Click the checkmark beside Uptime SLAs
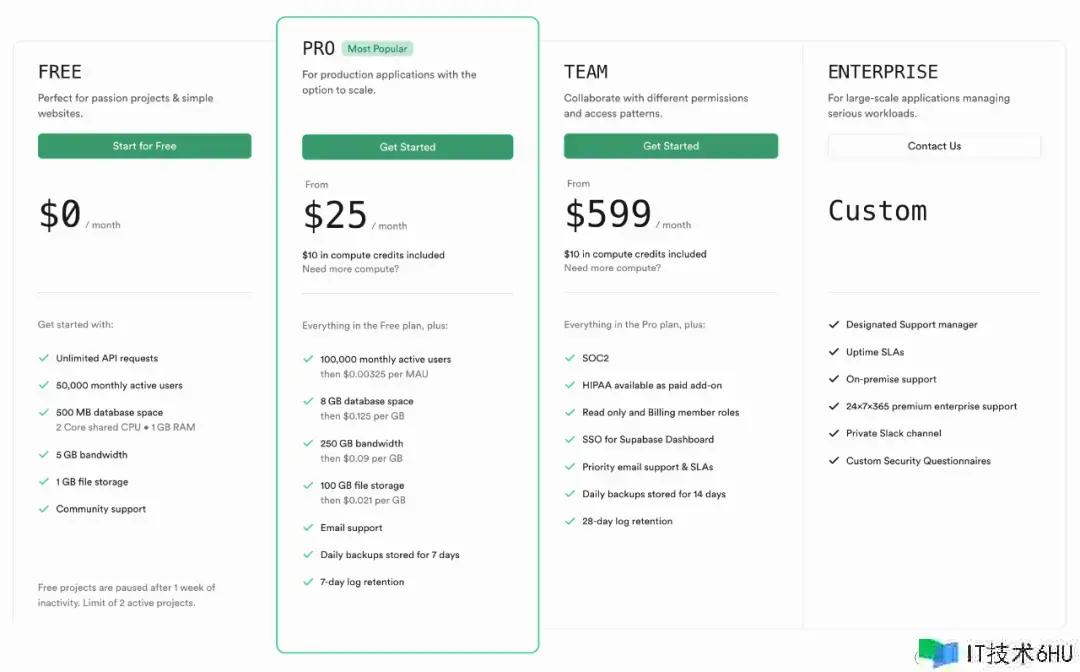This screenshot has height=672, width=1080. click(x=834, y=352)
